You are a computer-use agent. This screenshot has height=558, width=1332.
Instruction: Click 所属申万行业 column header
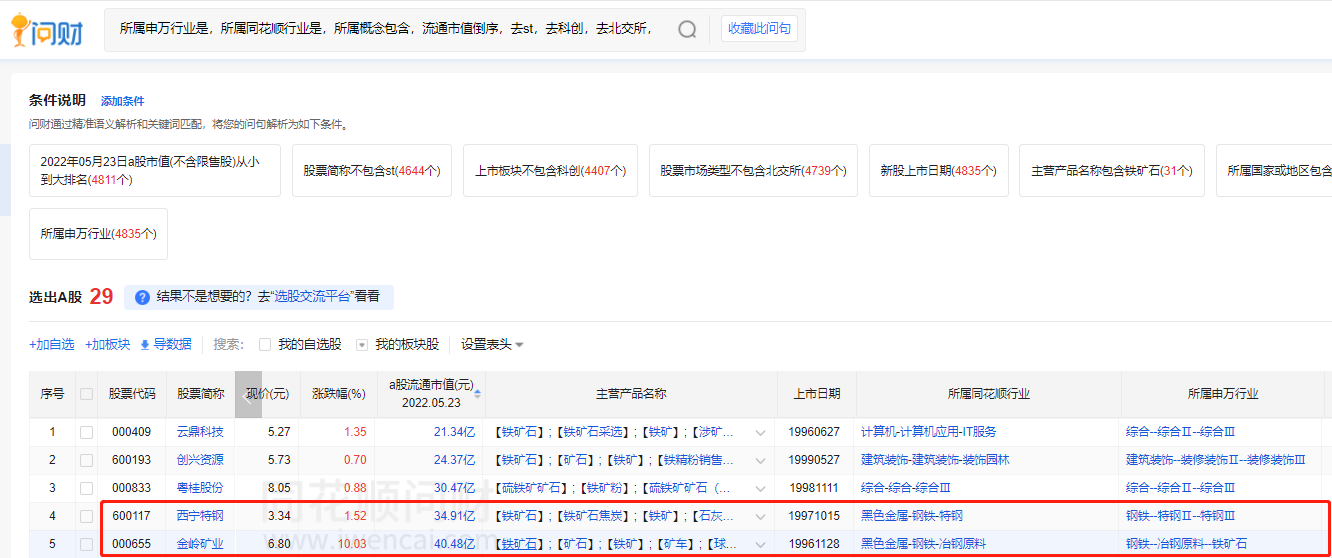(x=1222, y=394)
